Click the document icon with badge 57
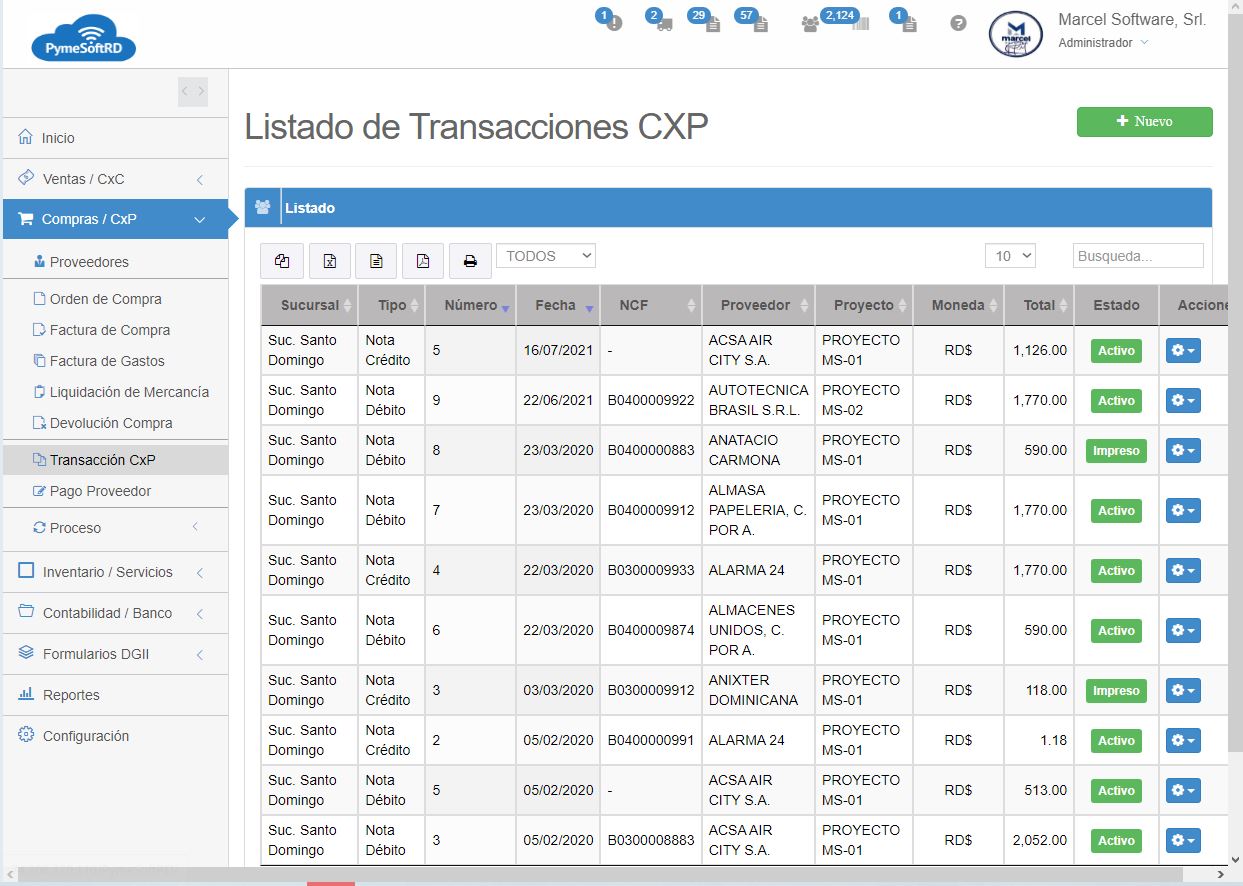1243x886 pixels. point(759,23)
